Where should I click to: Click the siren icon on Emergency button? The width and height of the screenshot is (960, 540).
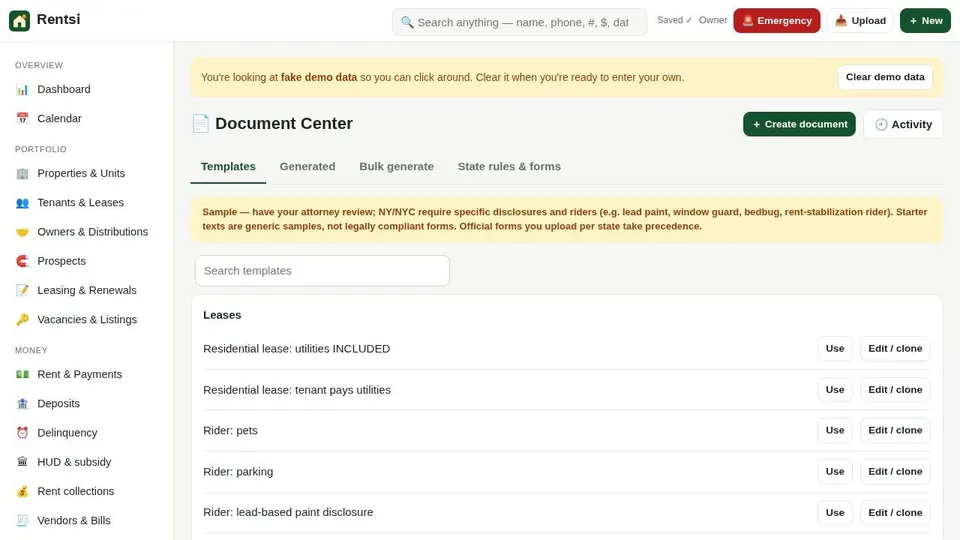(x=748, y=21)
